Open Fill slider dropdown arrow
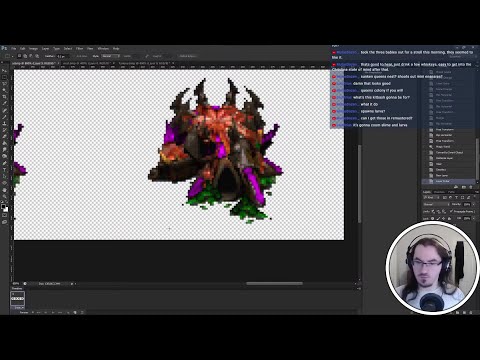Image resolution: width=480 pixels, height=360 pixels. tap(474, 218)
